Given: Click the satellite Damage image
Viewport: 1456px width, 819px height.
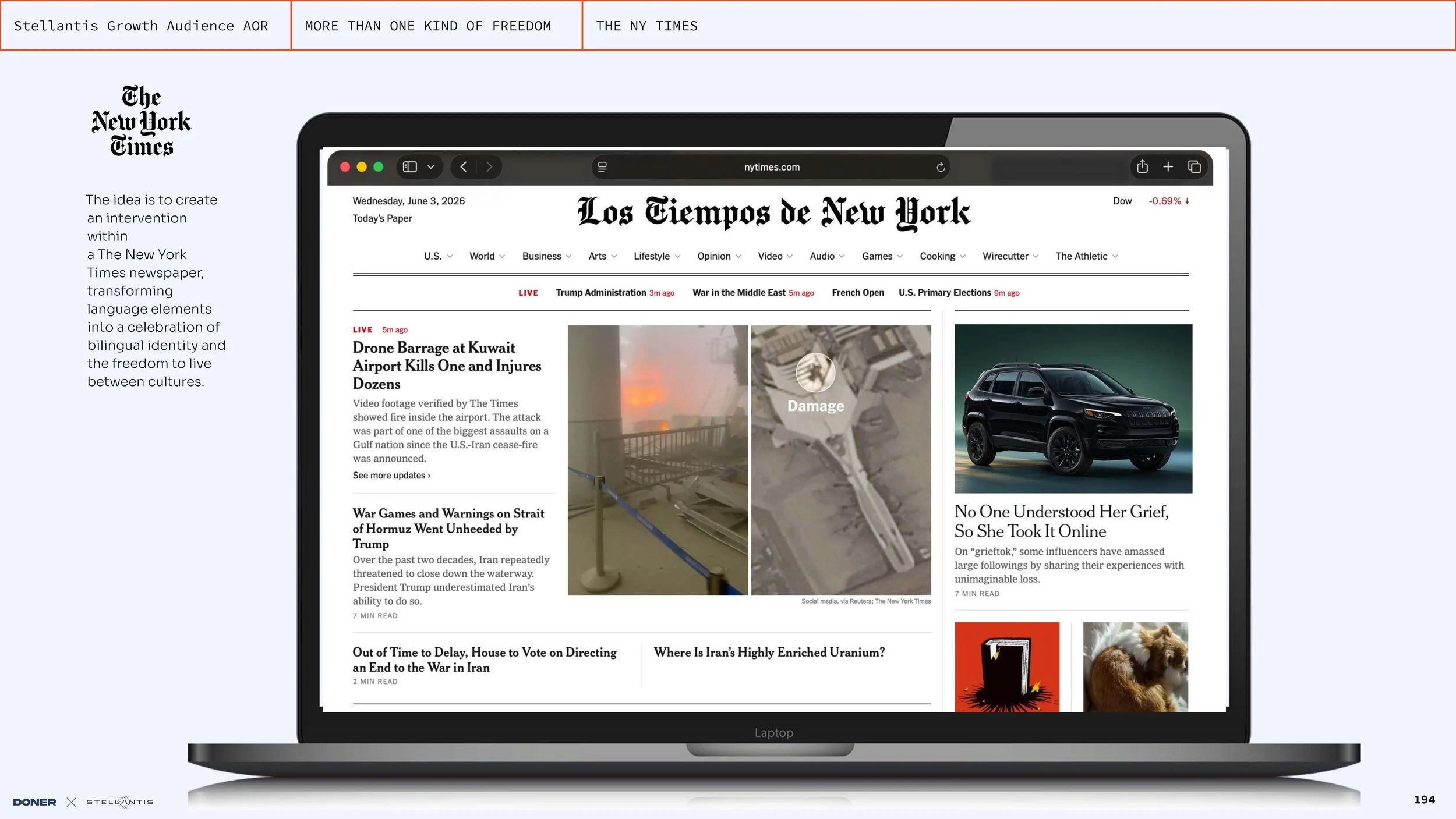Looking at the screenshot, I should coord(841,460).
